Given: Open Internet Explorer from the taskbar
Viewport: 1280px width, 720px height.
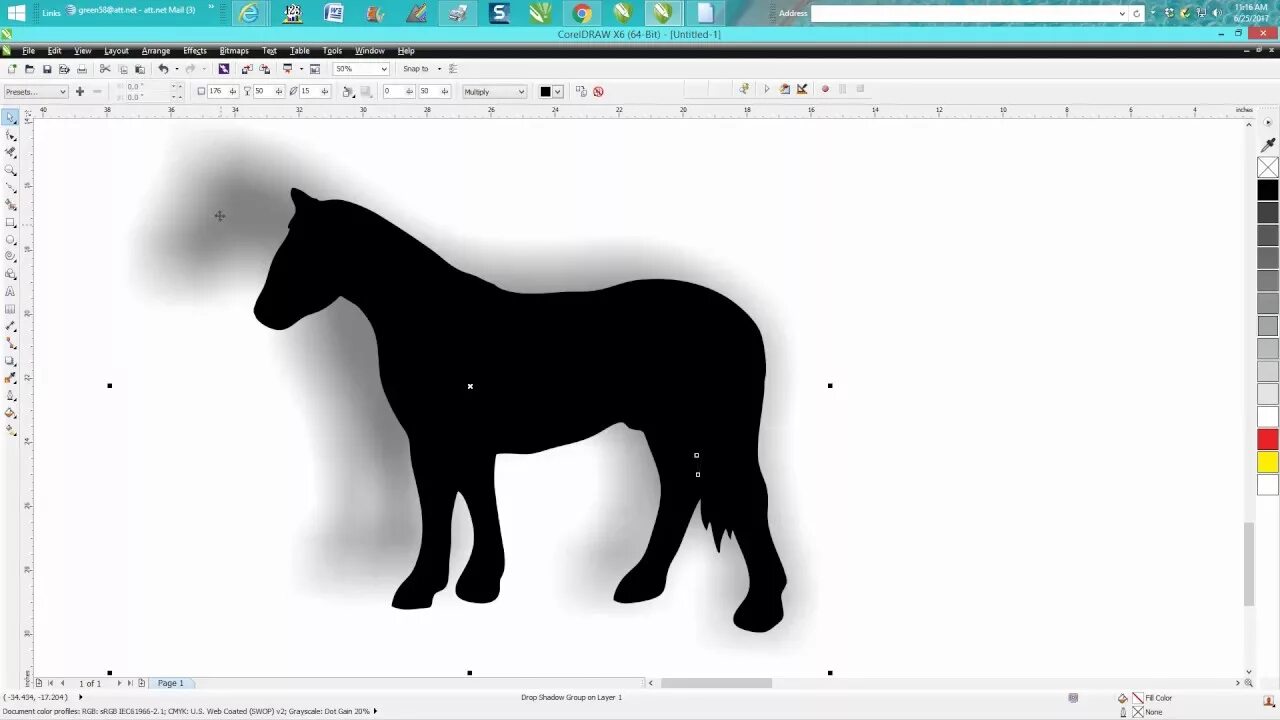Looking at the screenshot, I should [x=249, y=13].
